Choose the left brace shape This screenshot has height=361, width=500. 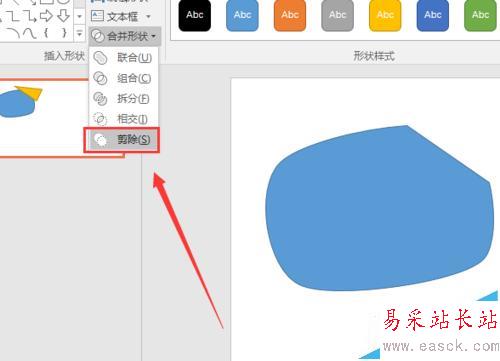pos(46,33)
